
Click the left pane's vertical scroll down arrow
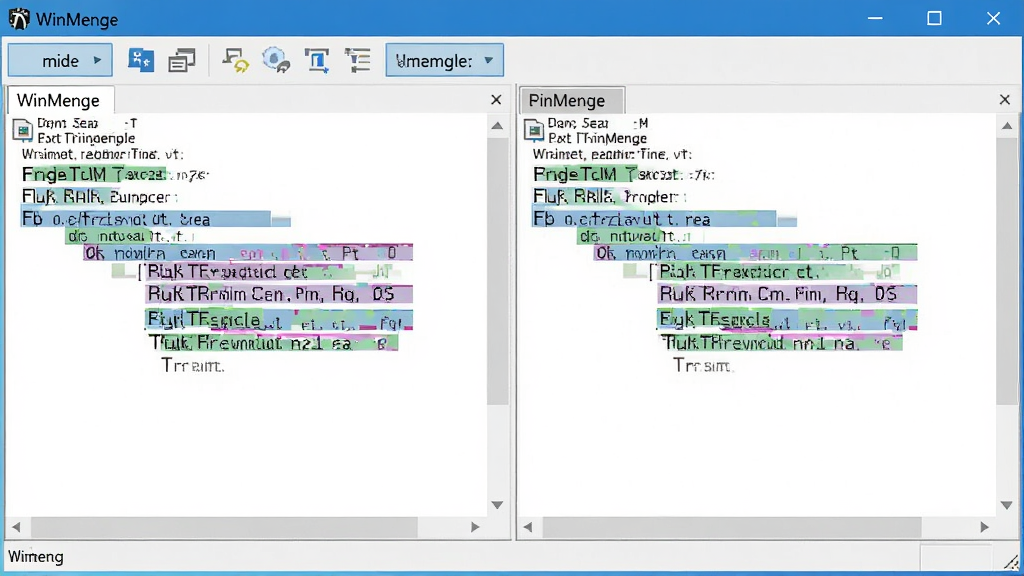click(497, 505)
